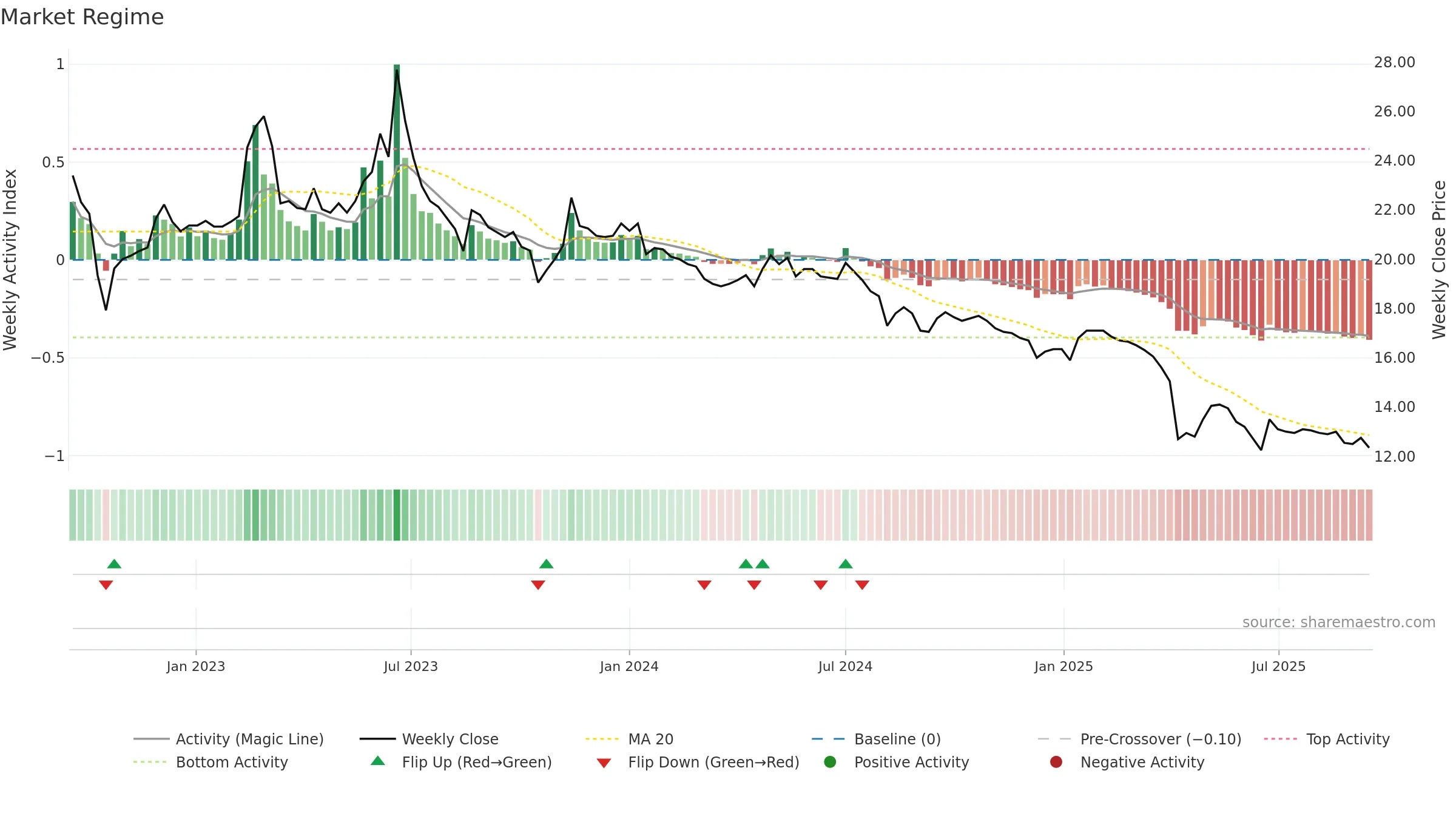
Task: Click the first Flip Down marker before Jan 2023
Action: (106, 585)
